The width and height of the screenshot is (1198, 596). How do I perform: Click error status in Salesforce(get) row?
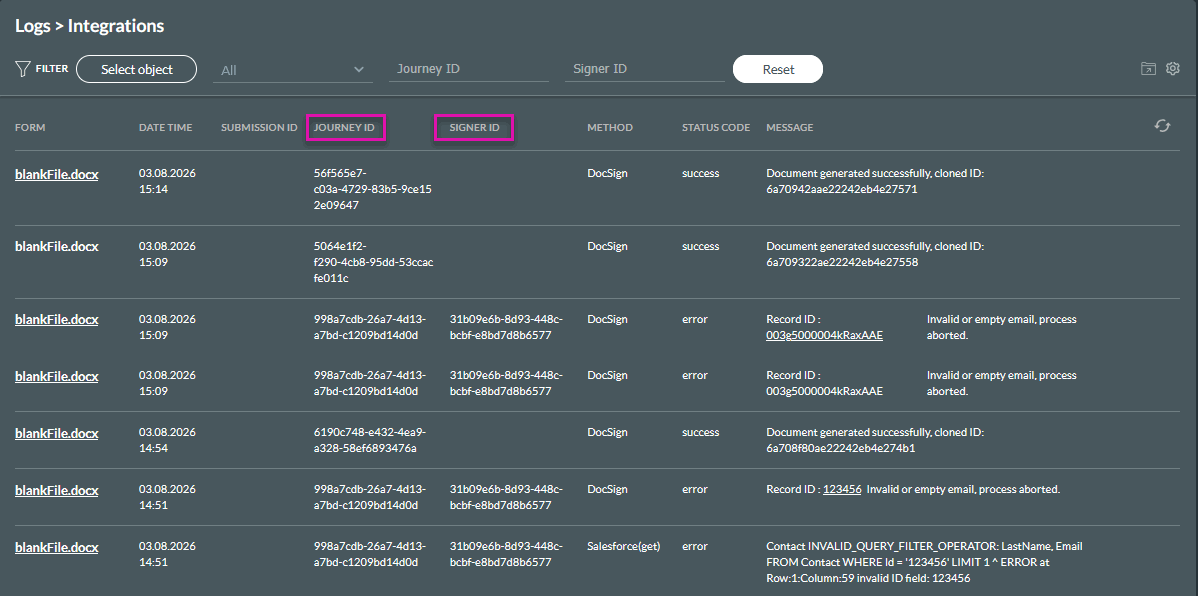695,546
